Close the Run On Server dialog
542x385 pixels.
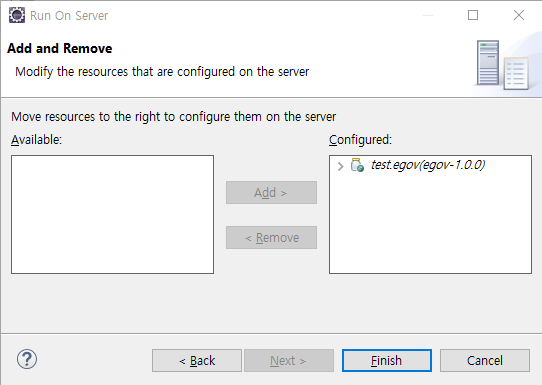[519, 15]
